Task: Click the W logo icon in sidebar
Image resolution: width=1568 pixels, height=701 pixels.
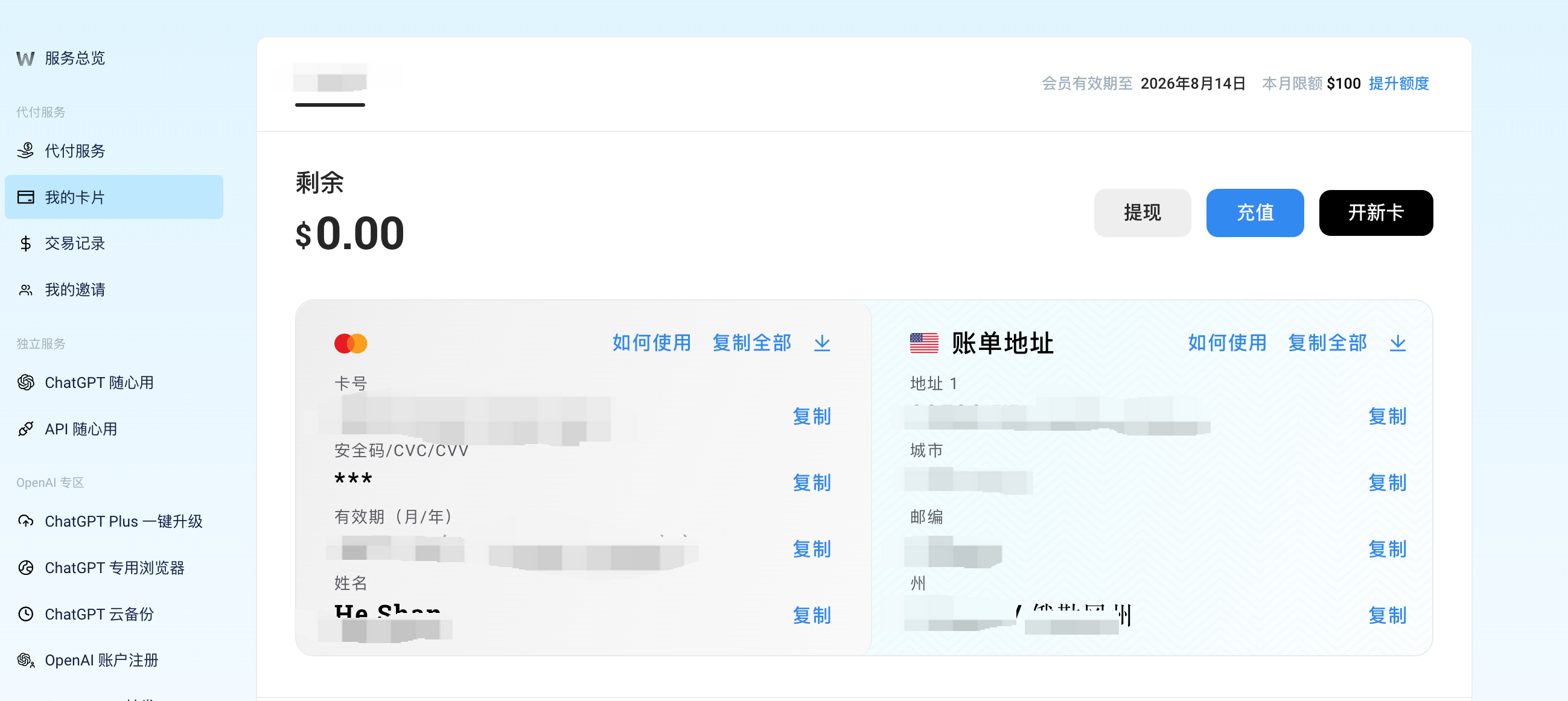Action: coord(25,59)
